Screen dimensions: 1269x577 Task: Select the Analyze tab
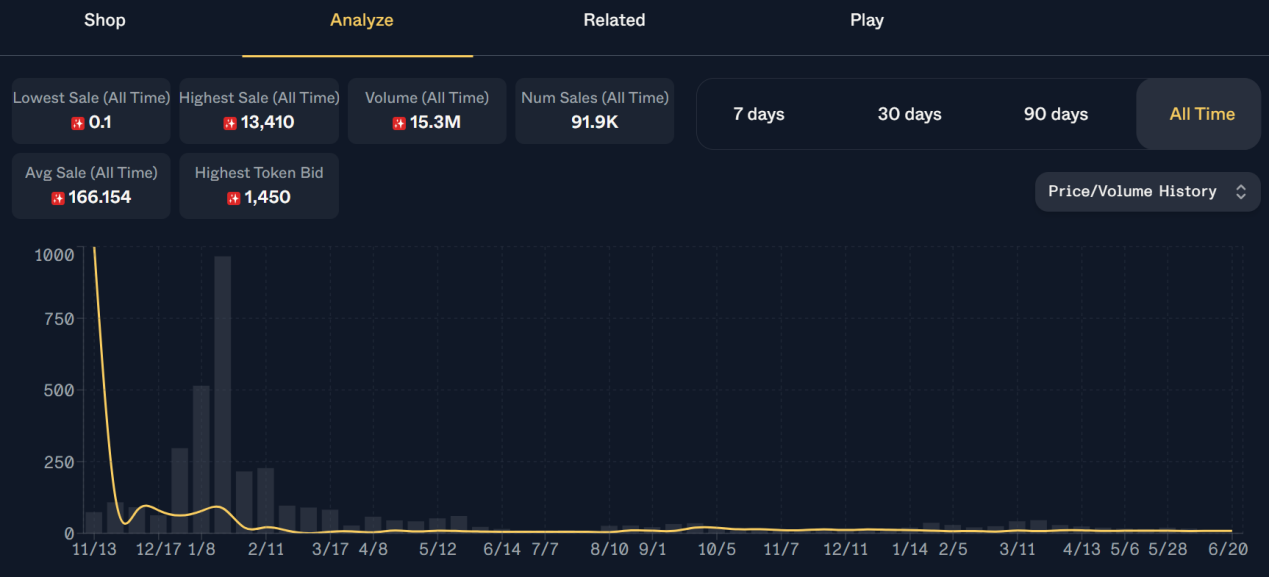pos(361,20)
